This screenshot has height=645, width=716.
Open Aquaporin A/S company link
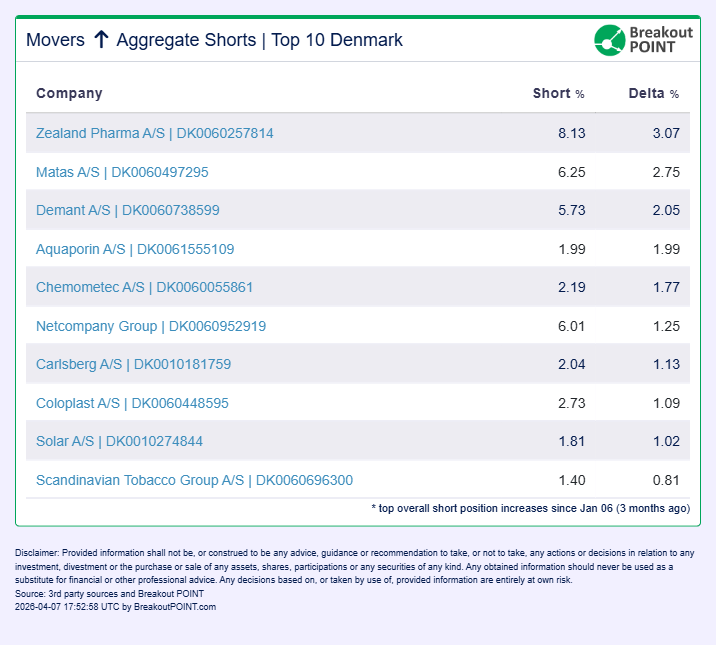click(x=135, y=249)
